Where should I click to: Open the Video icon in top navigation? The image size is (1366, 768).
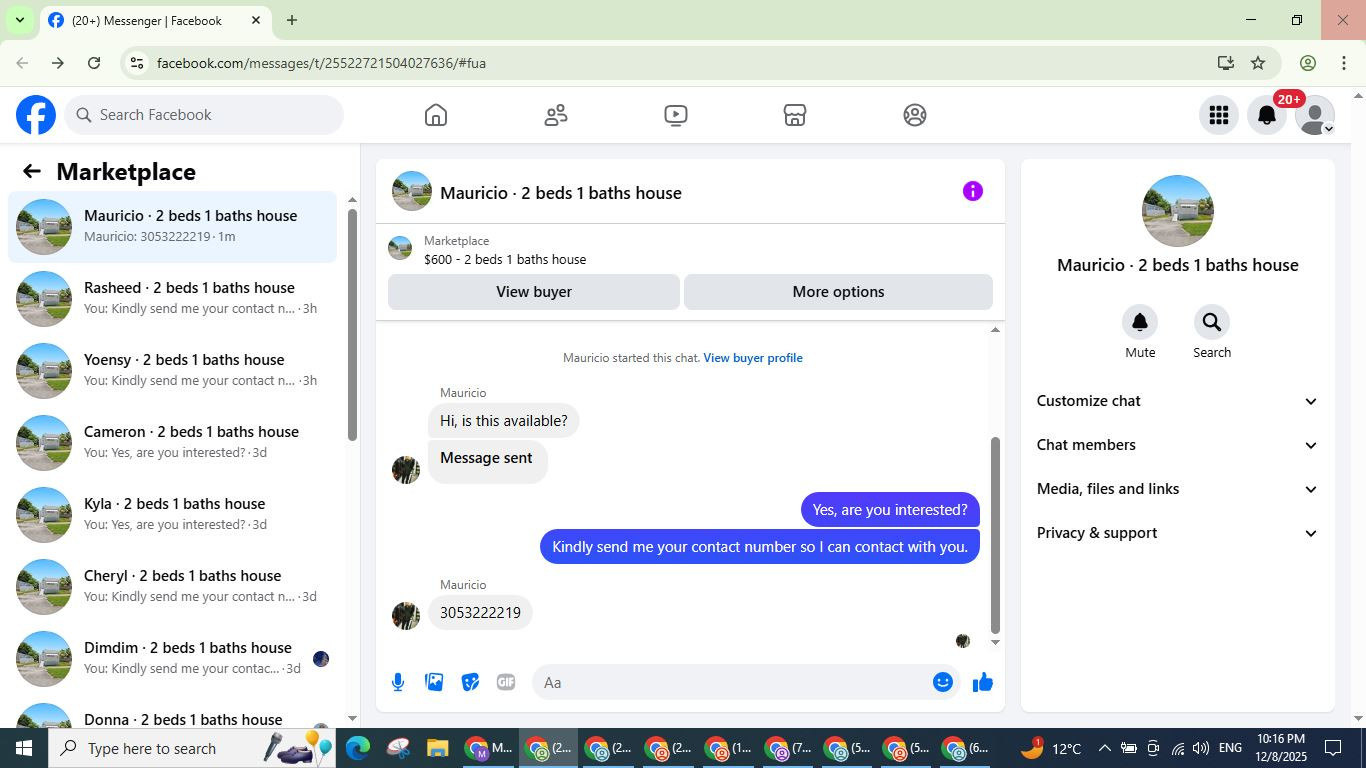[676, 115]
